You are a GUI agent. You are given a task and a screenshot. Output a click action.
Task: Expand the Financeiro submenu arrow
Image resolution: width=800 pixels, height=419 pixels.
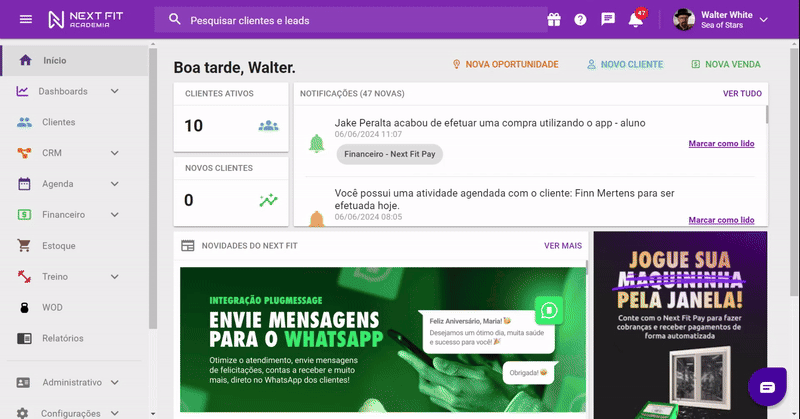pos(115,215)
